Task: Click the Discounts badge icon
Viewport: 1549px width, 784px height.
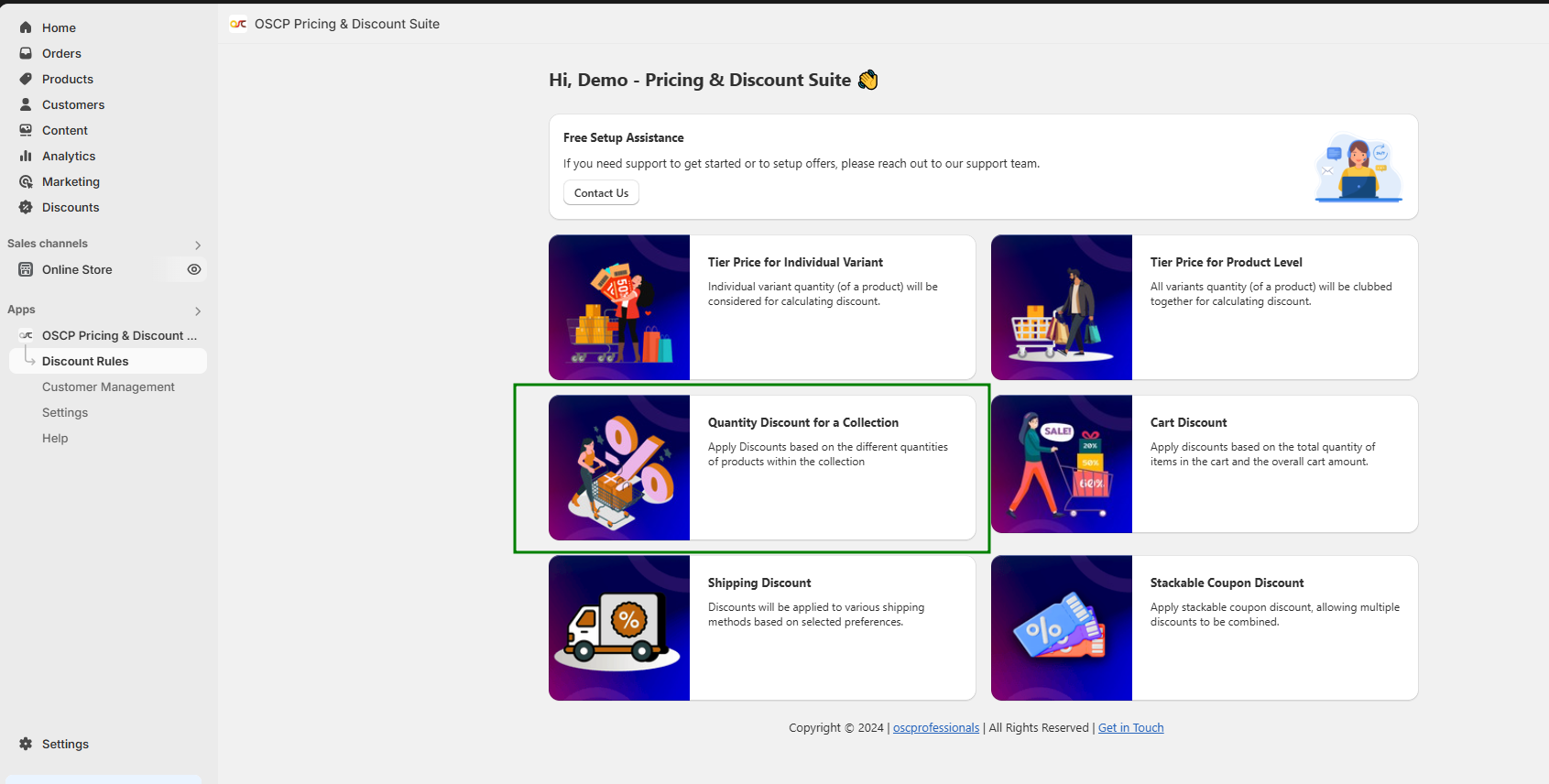Action: [26, 207]
